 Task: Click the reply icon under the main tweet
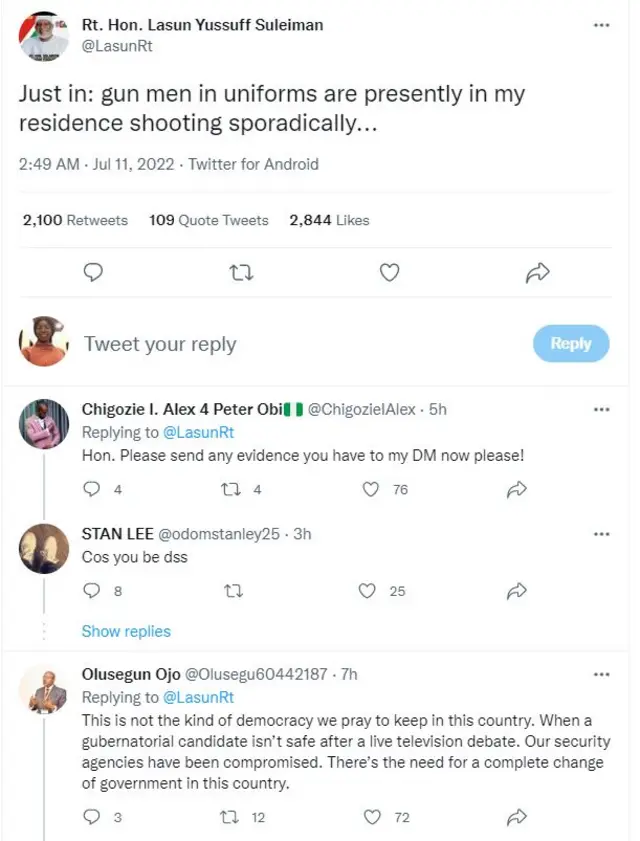click(x=94, y=272)
